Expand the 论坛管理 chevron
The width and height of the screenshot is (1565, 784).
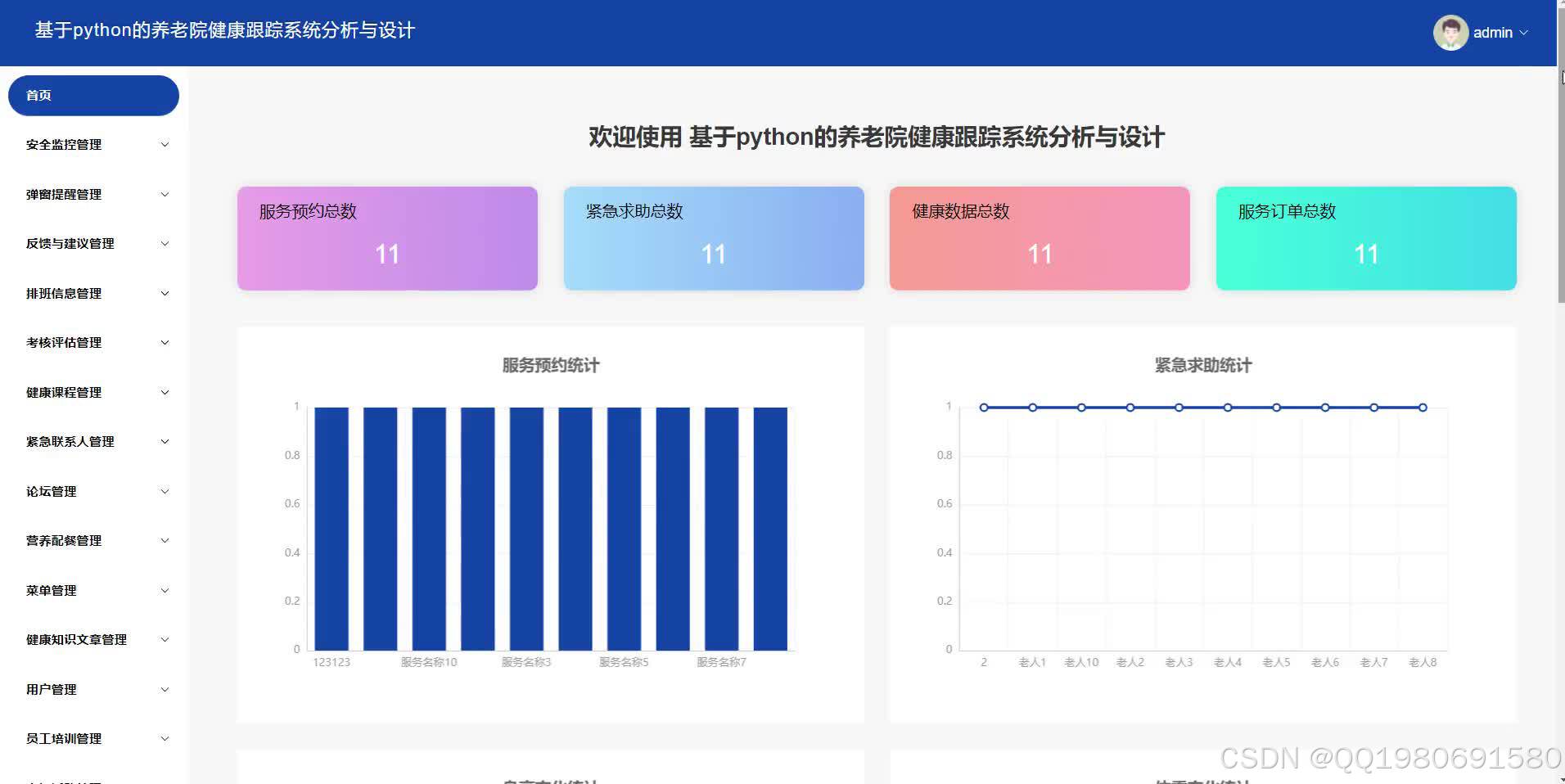click(165, 492)
